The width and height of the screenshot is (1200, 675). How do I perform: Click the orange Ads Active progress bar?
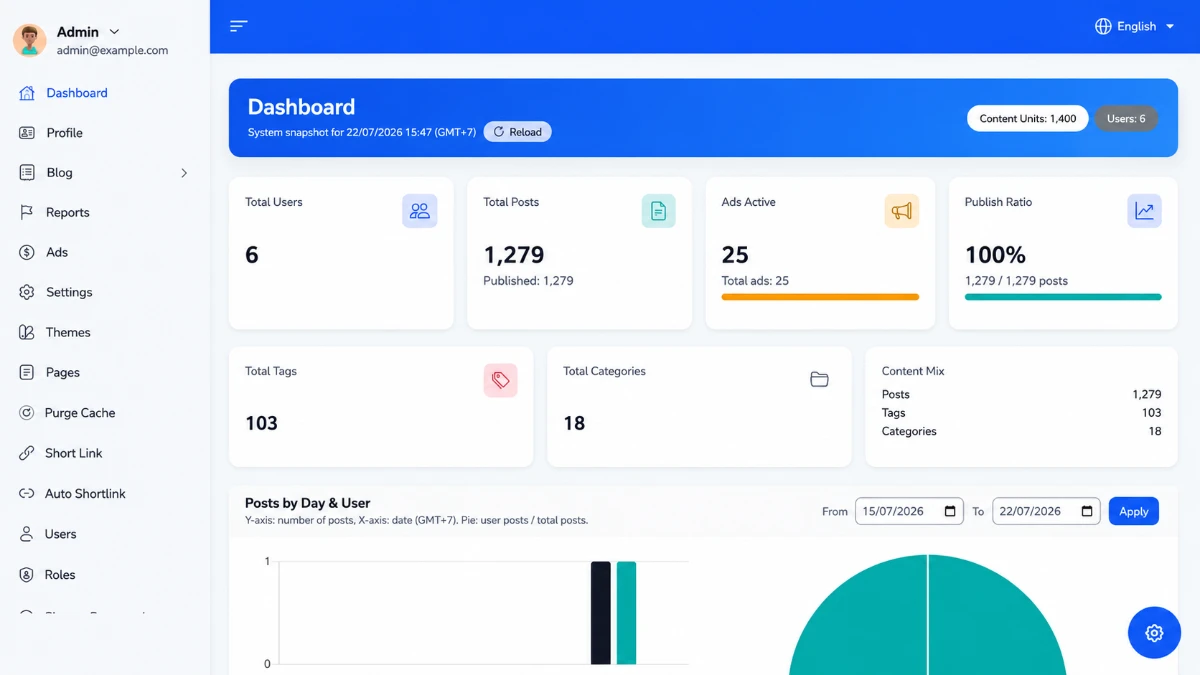820,297
